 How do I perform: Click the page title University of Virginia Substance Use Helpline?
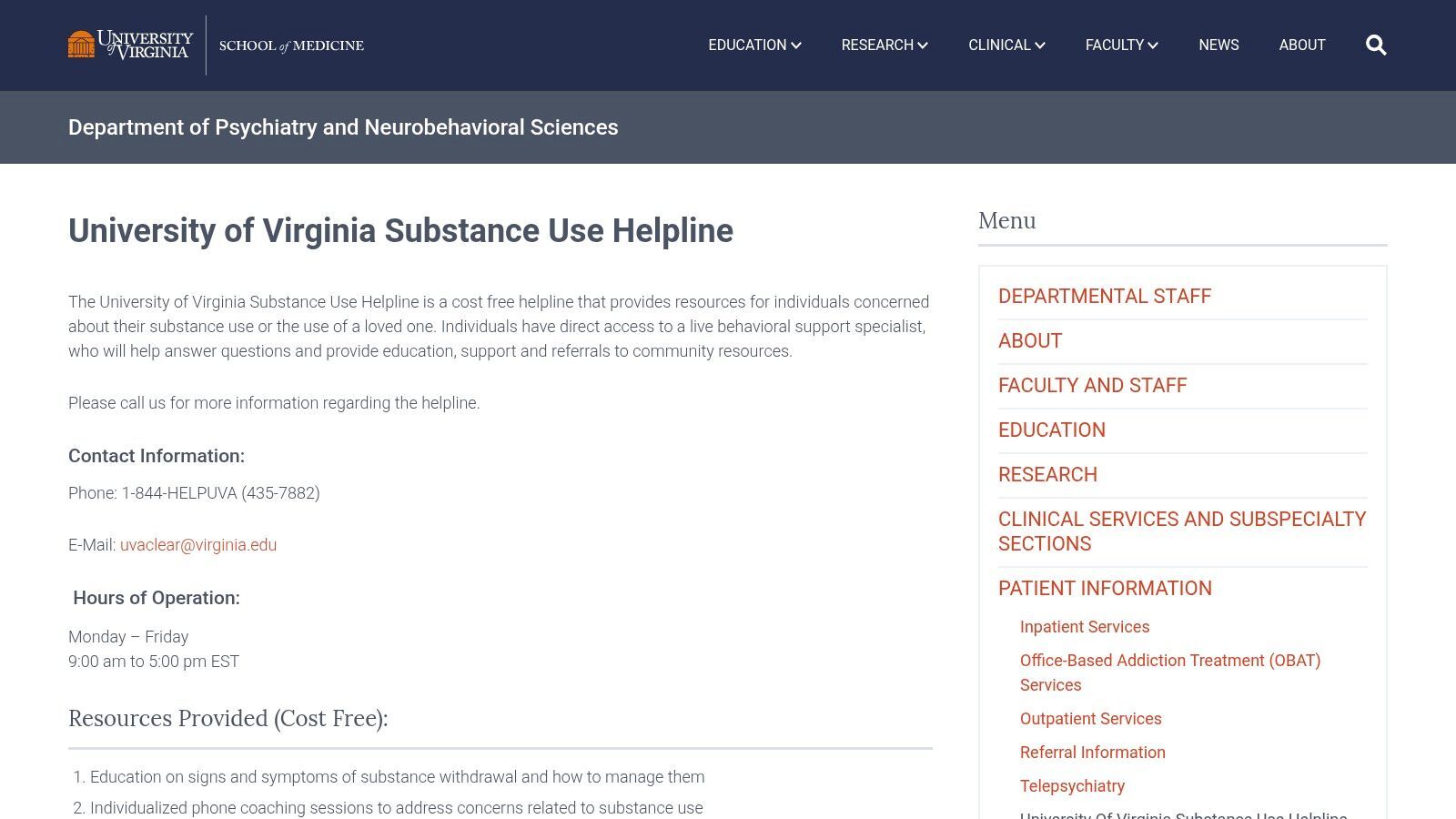(x=400, y=231)
